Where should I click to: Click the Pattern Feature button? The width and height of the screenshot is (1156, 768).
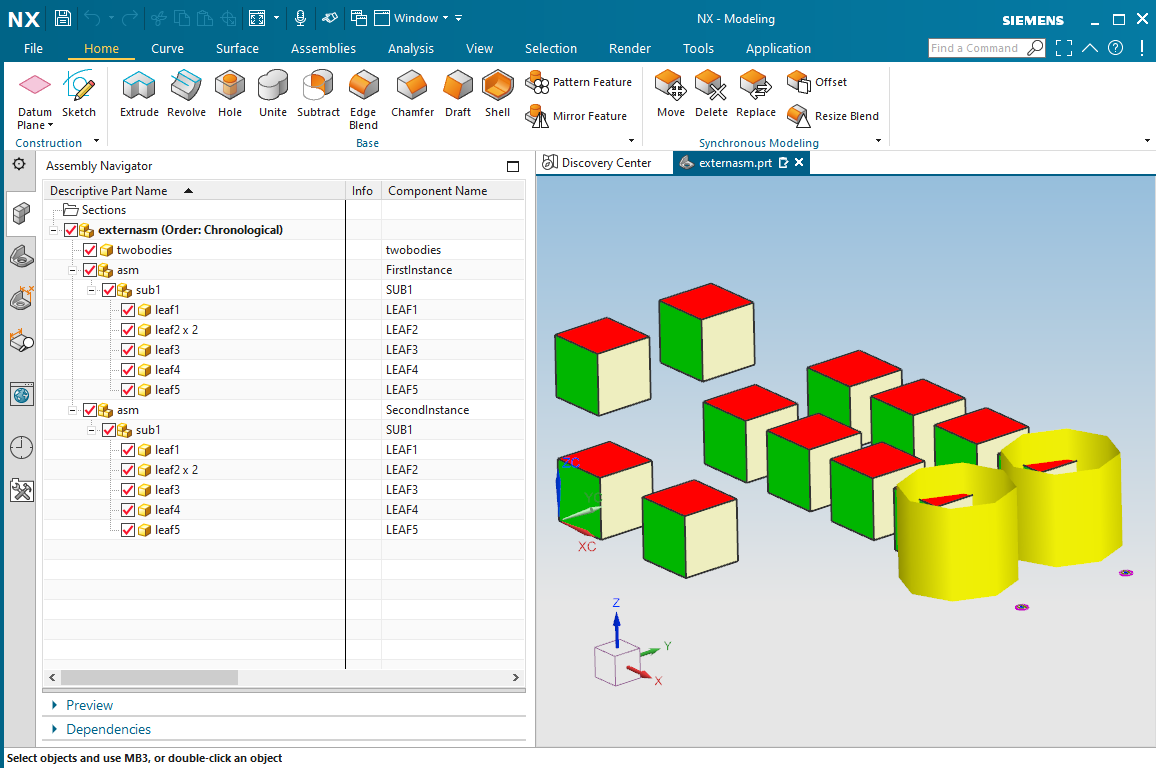581,82
